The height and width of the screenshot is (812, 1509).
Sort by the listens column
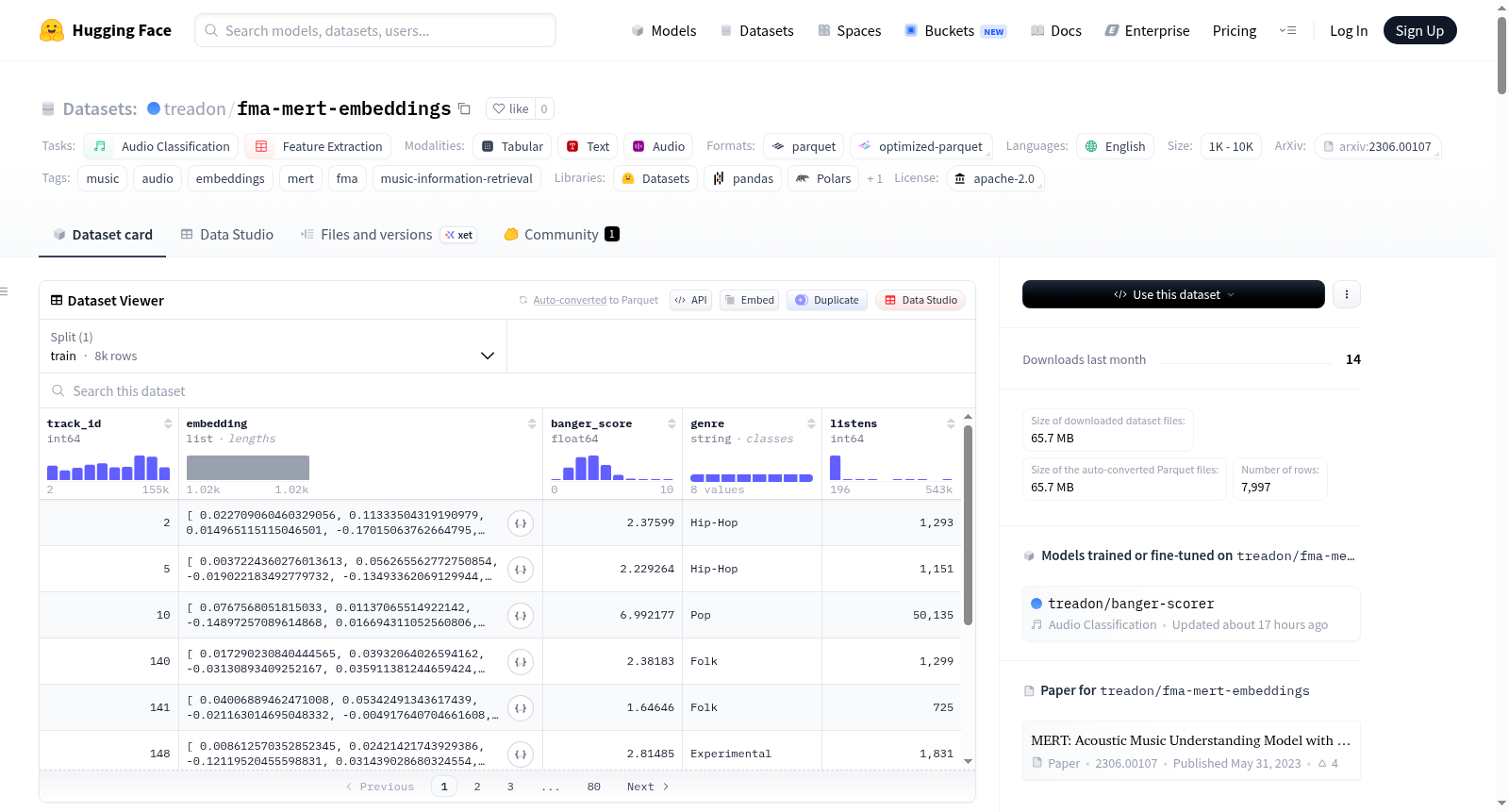[x=951, y=423]
